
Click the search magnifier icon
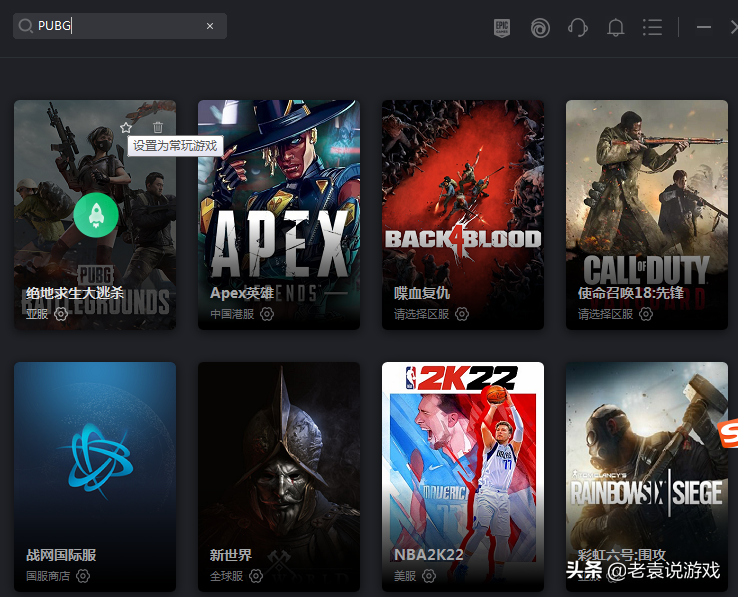25,26
